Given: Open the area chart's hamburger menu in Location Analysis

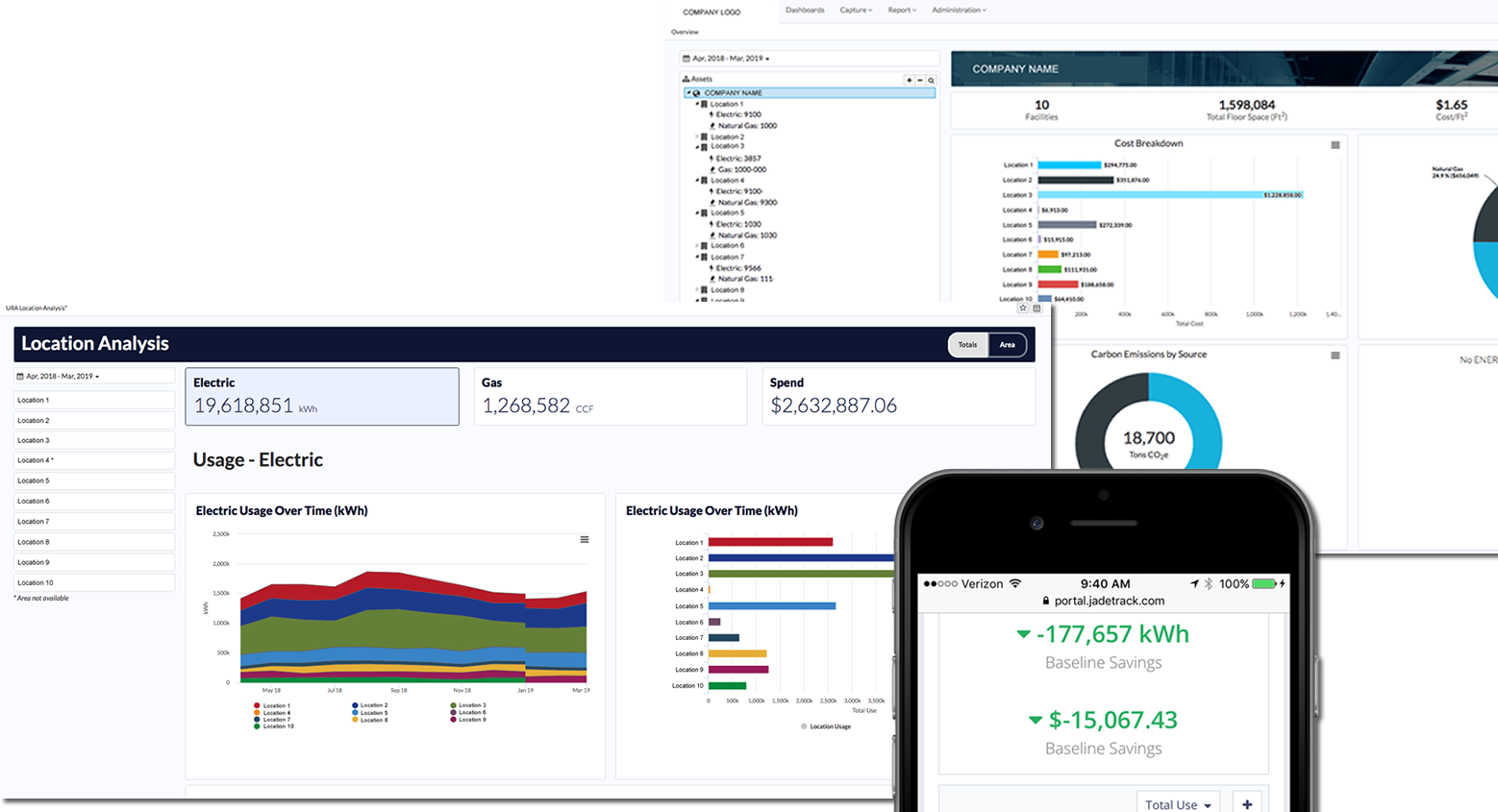Looking at the screenshot, I should (x=585, y=540).
